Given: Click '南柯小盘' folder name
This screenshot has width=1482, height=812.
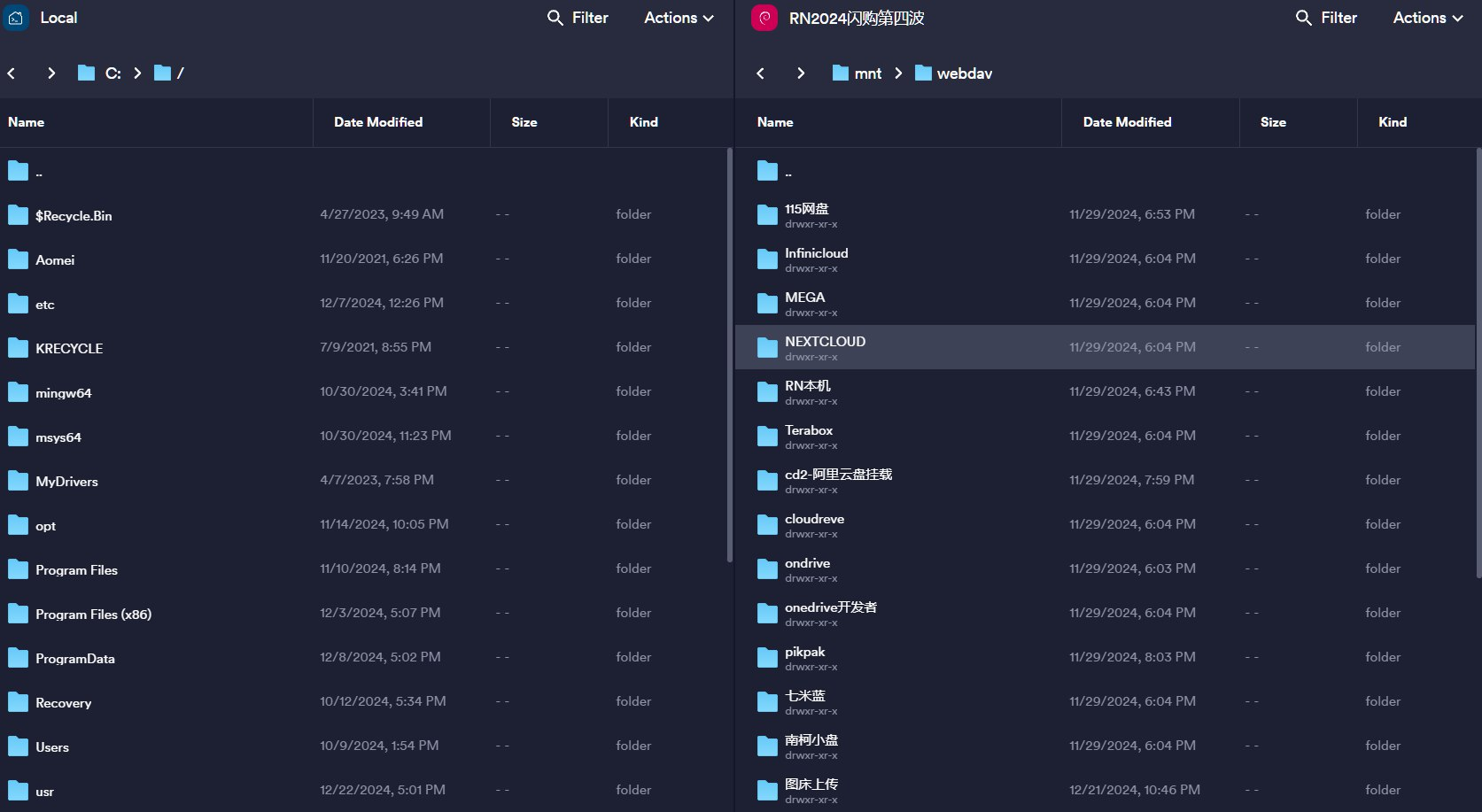Looking at the screenshot, I should pos(811,740).
